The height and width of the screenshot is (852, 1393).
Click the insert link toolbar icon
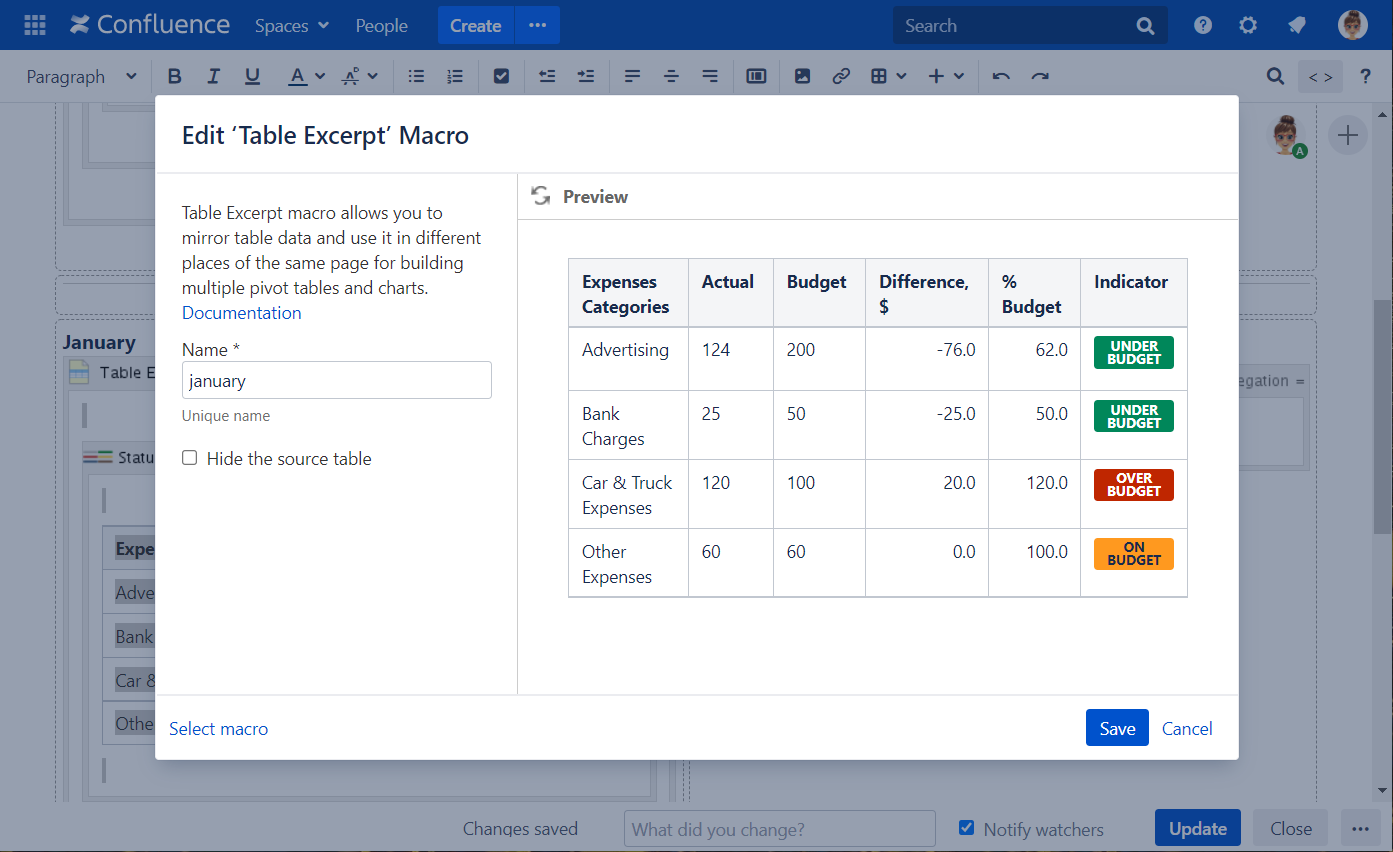(841, 77)
